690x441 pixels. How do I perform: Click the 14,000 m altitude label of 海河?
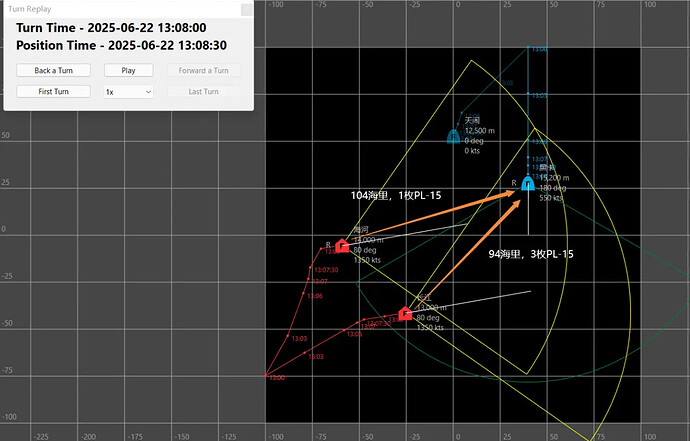368,240
